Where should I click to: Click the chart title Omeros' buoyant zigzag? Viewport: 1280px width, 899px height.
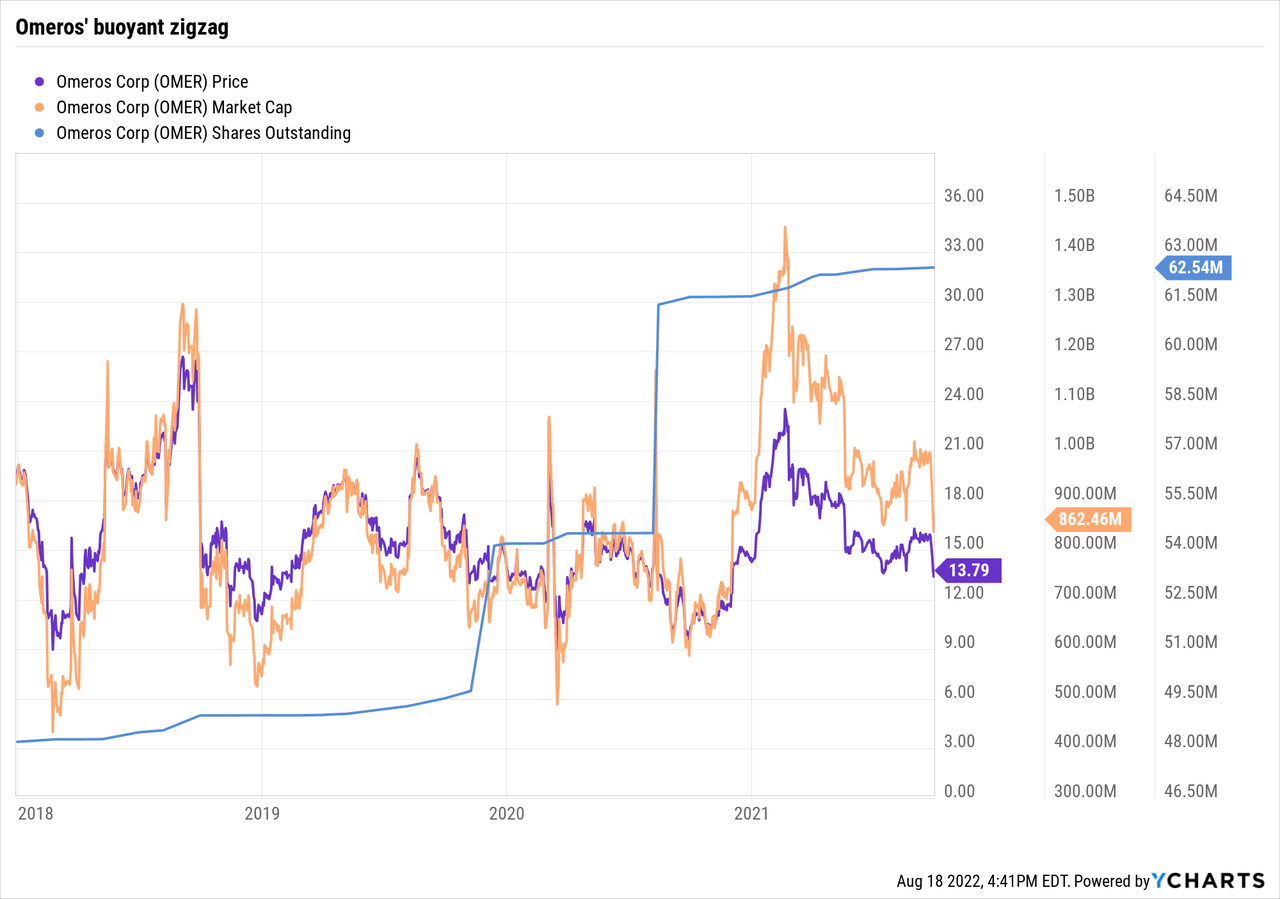122,27
